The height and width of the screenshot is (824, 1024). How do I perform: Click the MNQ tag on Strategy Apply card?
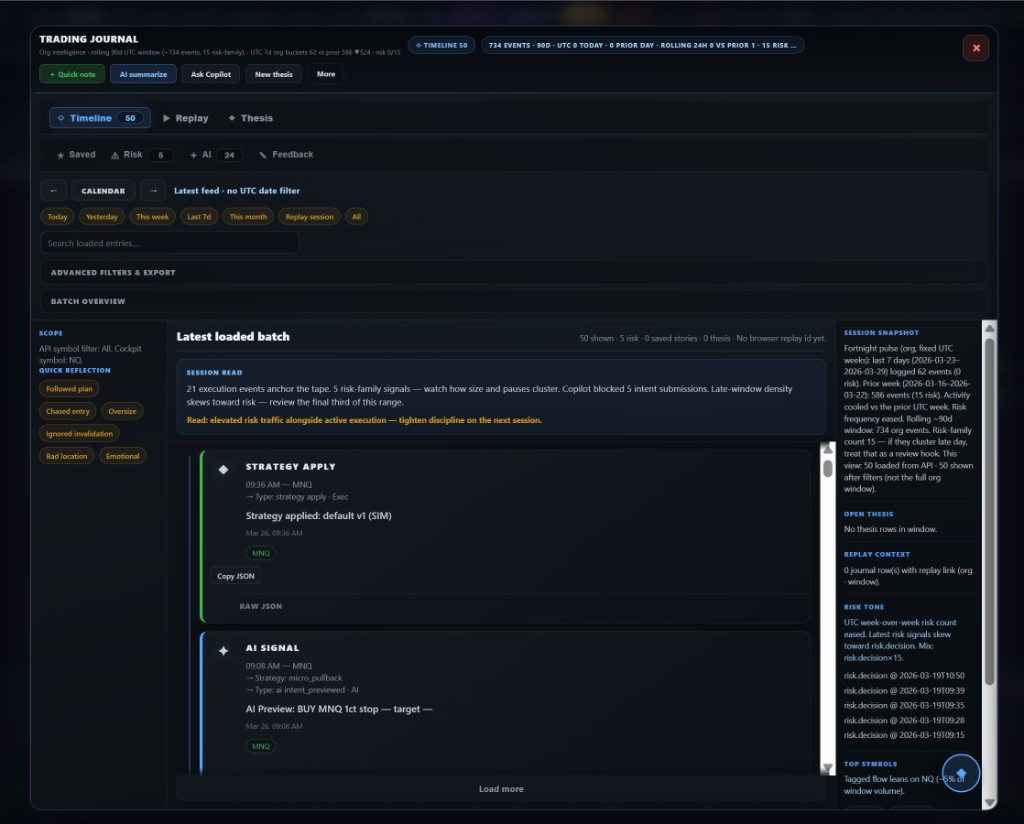tap(261, 553)
